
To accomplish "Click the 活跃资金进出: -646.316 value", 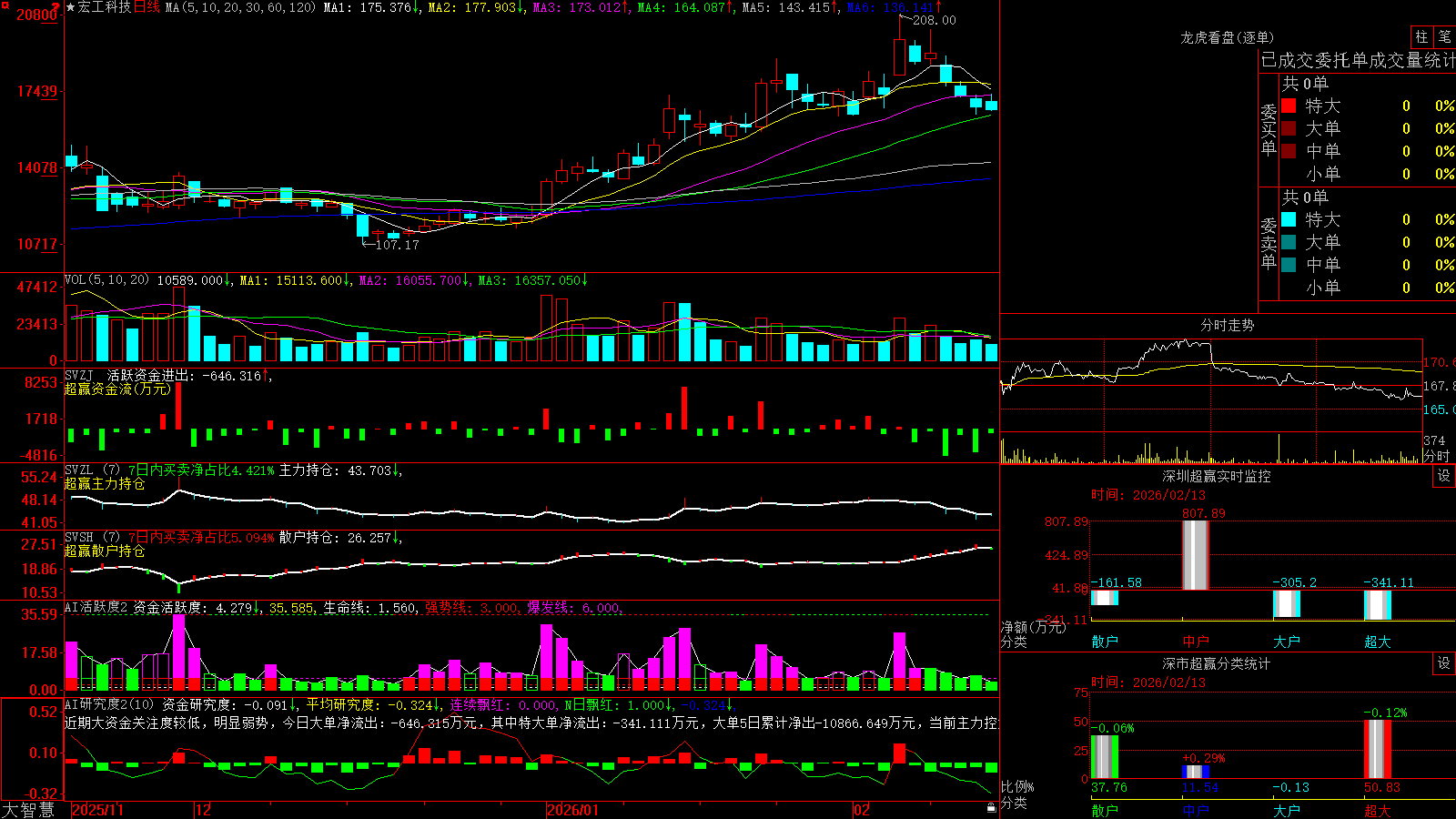I will [185, 375].
